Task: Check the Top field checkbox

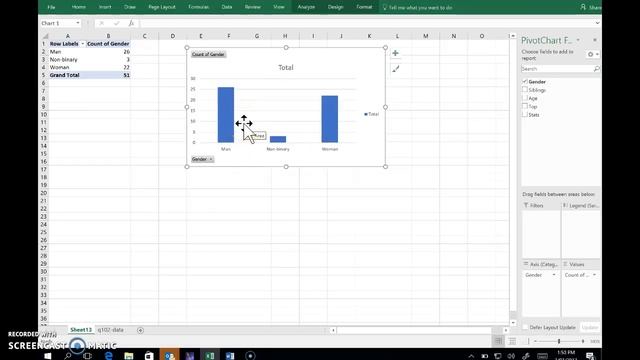Action: 525,106
